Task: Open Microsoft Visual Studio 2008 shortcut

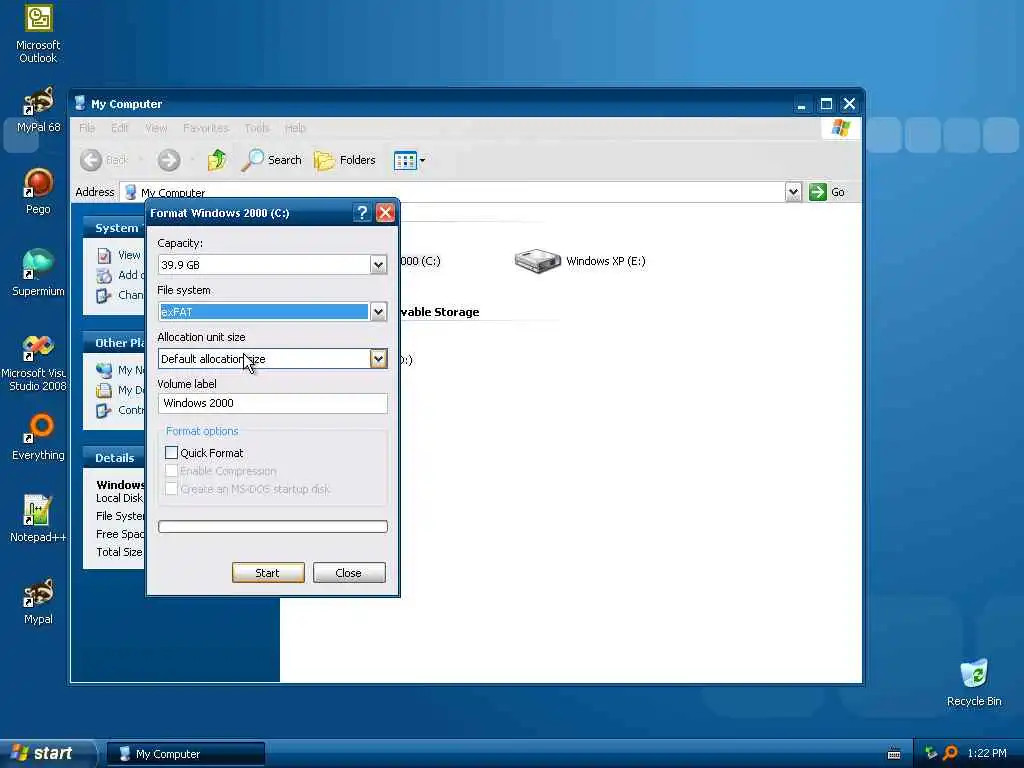Action: pyautogui.click(x=34, y=363)
